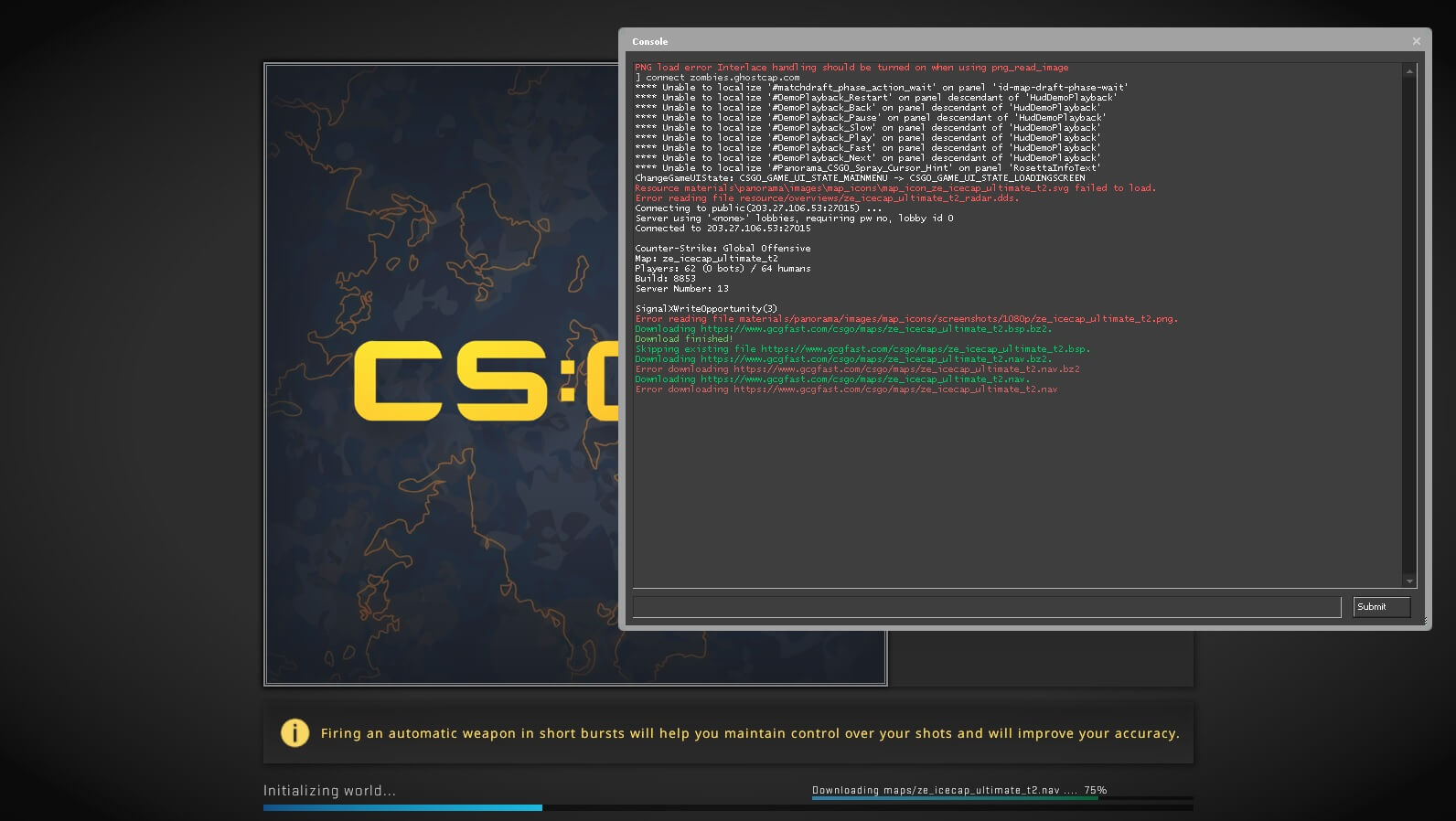Click the 'ChangeGameUIState' console line
This screenshot has height=821, width=1456.
tap(860, 178)
